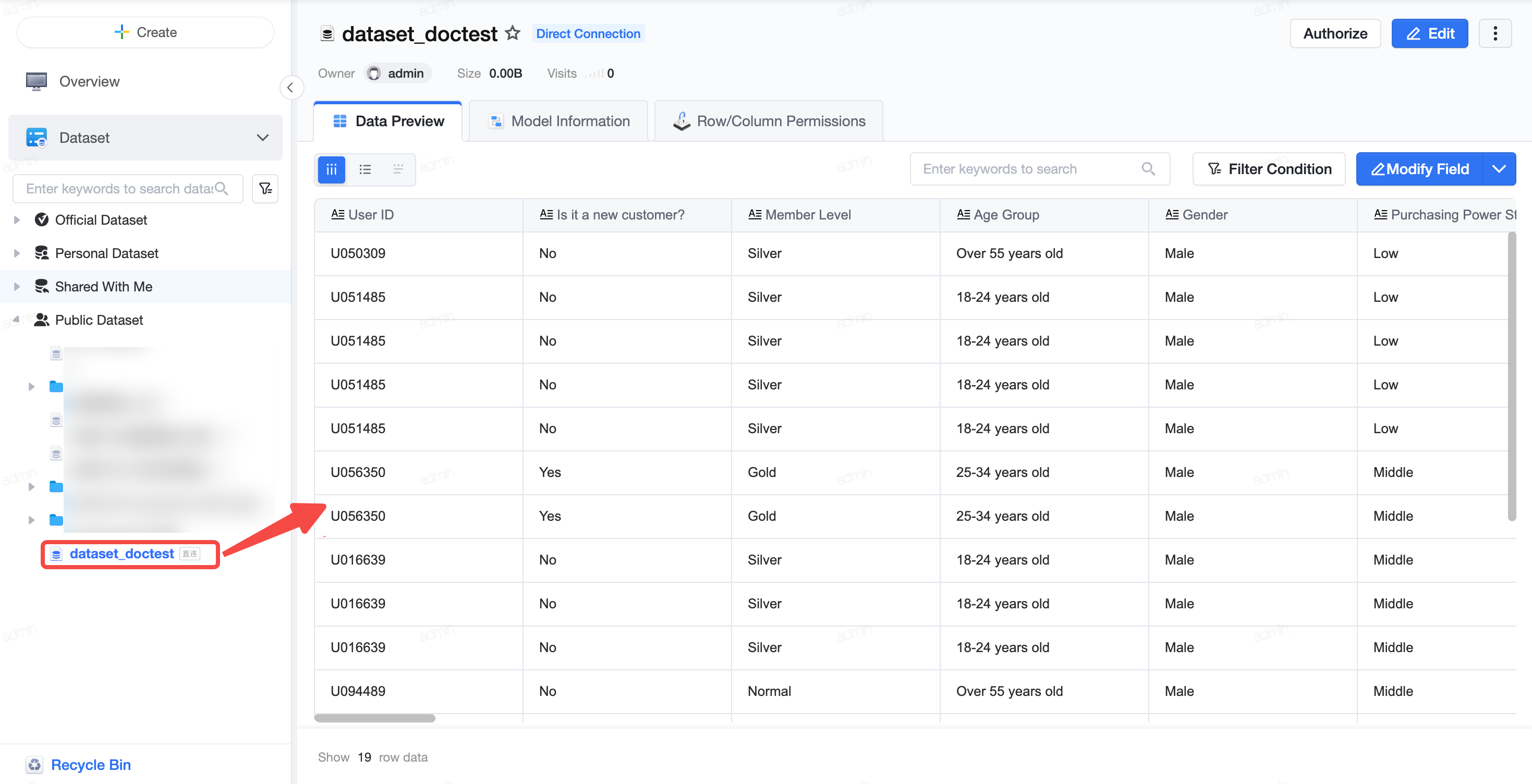Click the Authorize button
1532x784 pixels.
pyautogui.click(x=1335, y=33)
